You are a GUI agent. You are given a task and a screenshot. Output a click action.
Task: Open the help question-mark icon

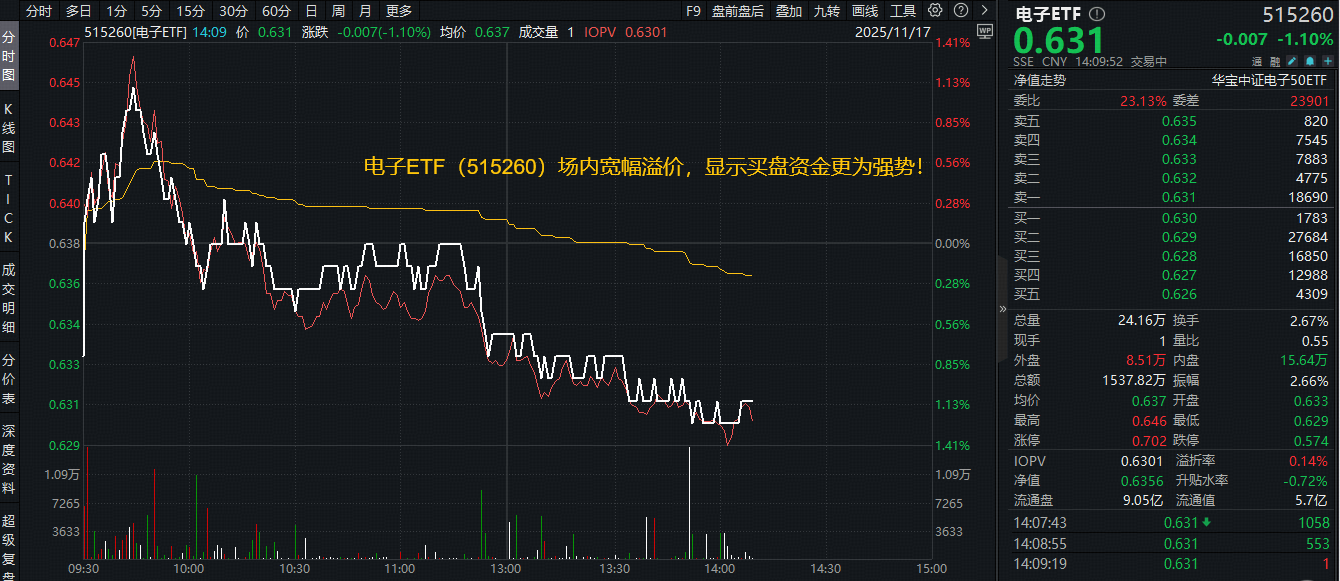point(961,11)
